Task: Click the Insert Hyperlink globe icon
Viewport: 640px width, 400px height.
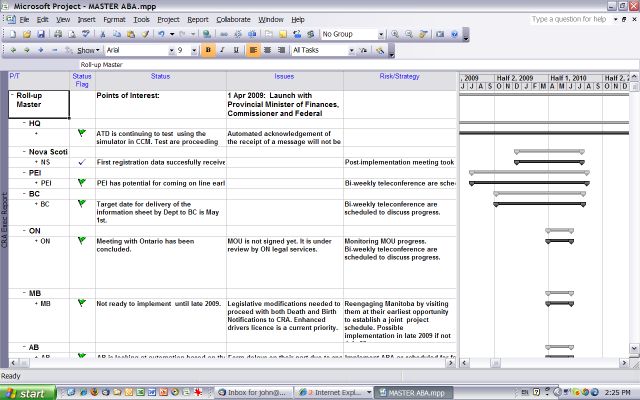Action: coord(207,35)
